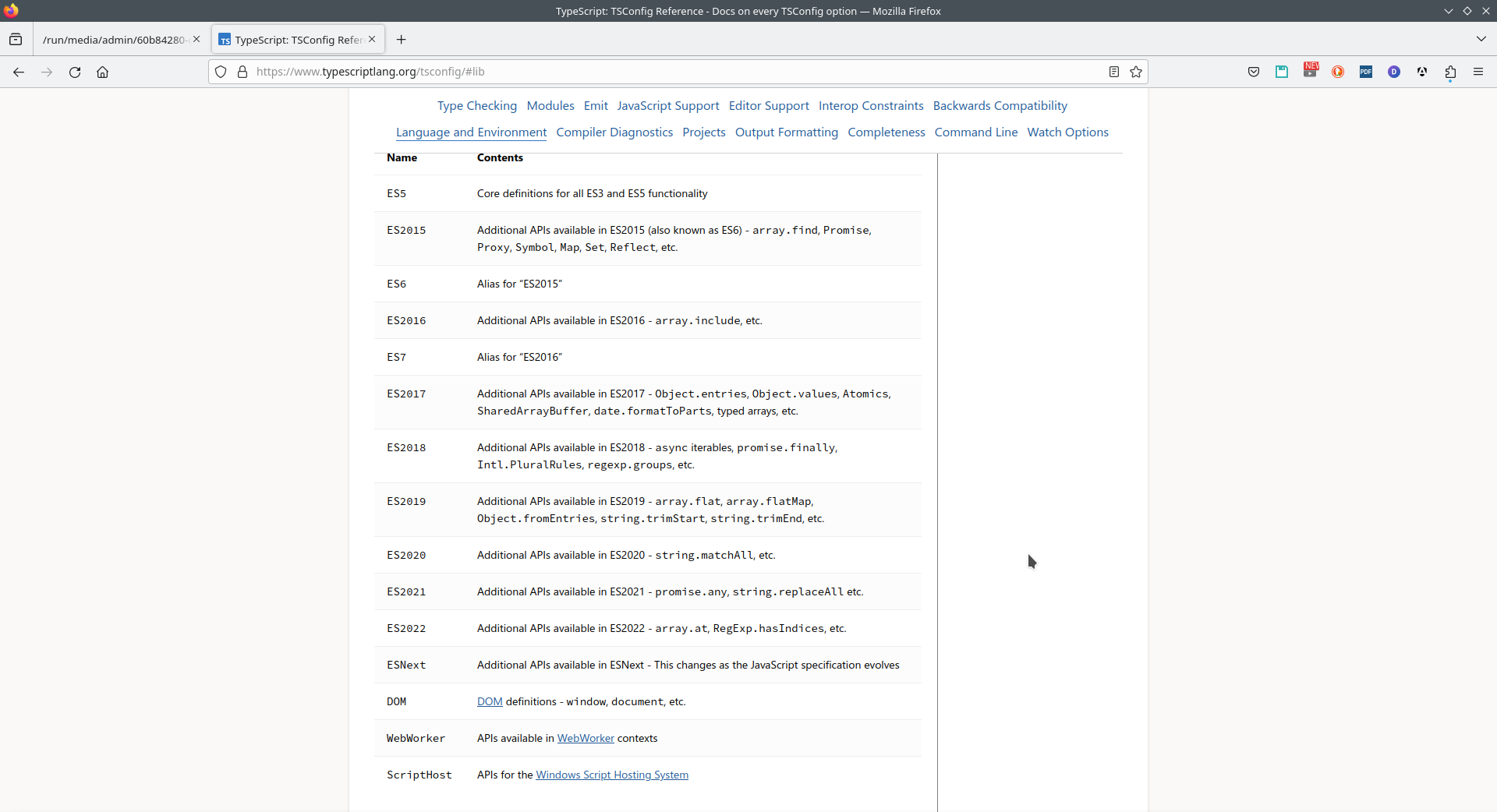Screen dimensions: 1497x812
Task: Go to Firefox home page
Action: click(102, 72)
